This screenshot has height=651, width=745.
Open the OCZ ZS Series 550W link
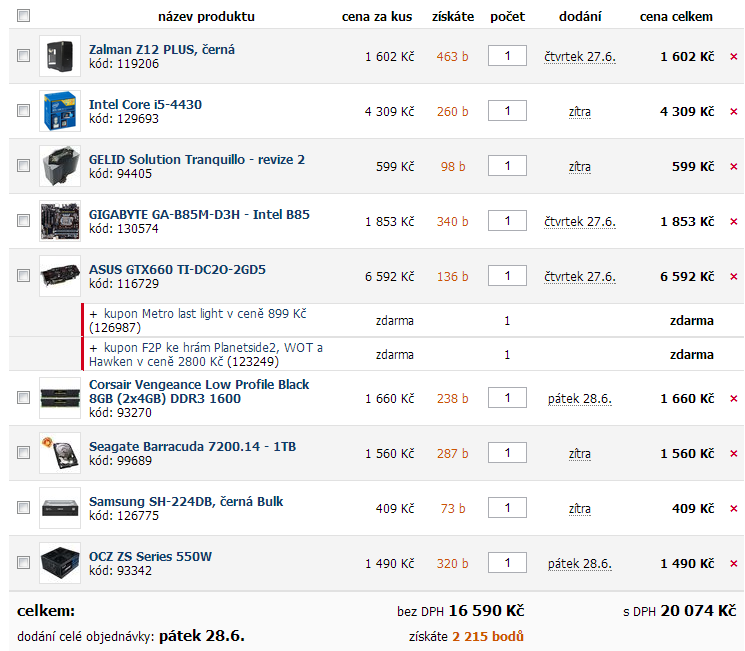150,556
